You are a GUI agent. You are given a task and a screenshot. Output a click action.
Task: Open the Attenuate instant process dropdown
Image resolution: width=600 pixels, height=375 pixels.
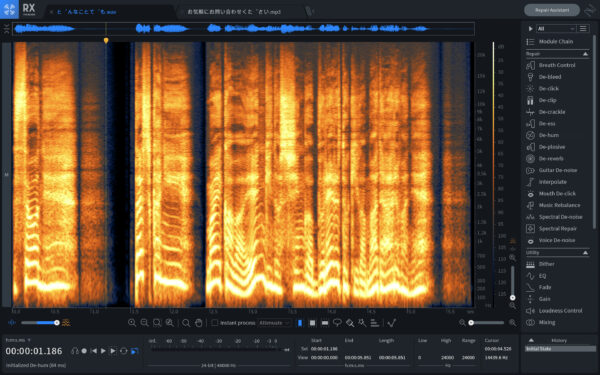[x=274, y=323]
